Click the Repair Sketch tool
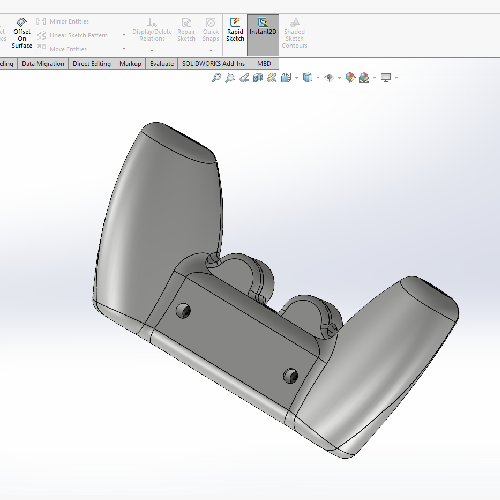500x500 pixels. (186, 30)
